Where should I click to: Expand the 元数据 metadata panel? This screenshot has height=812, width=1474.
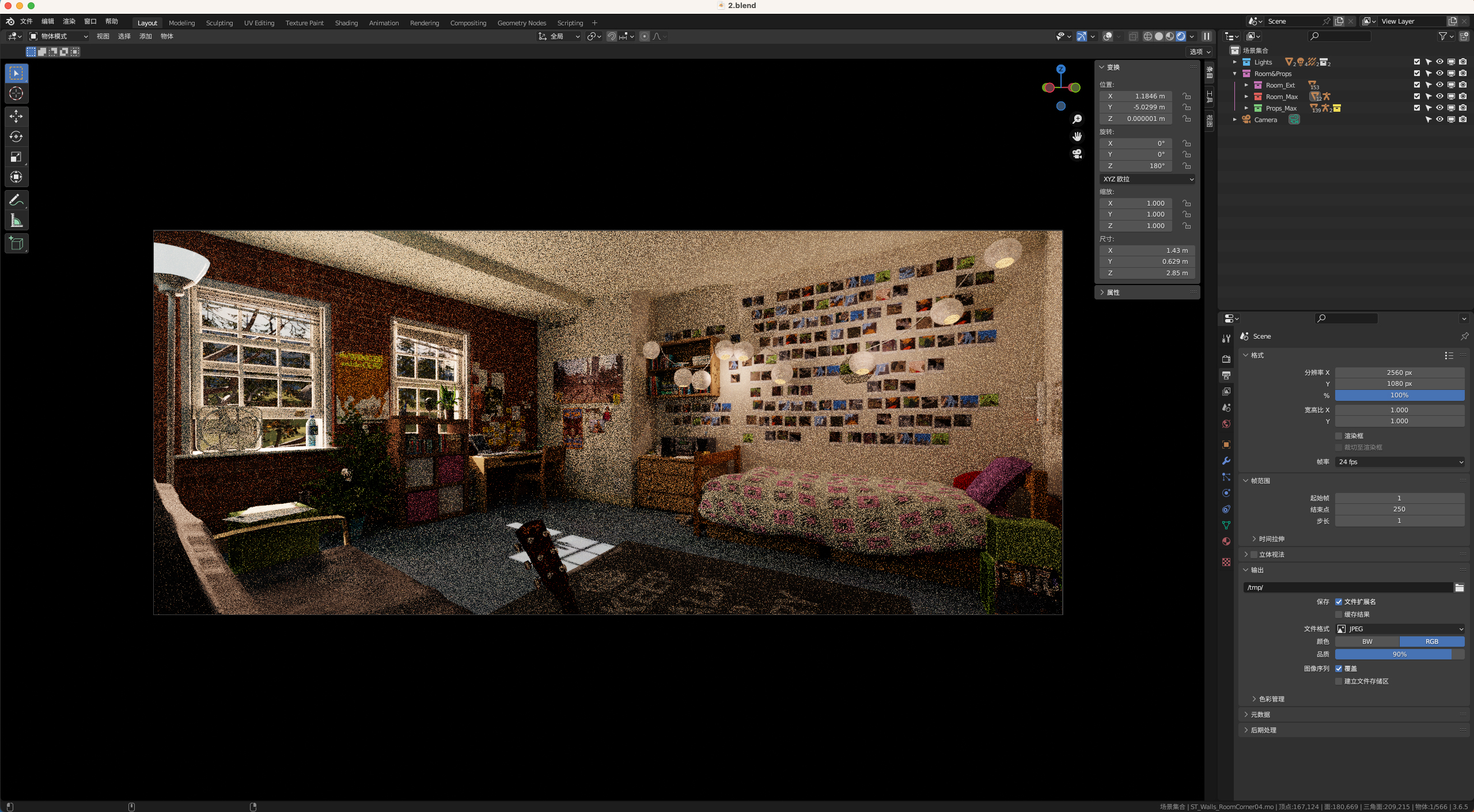(x=1260, y=715)
